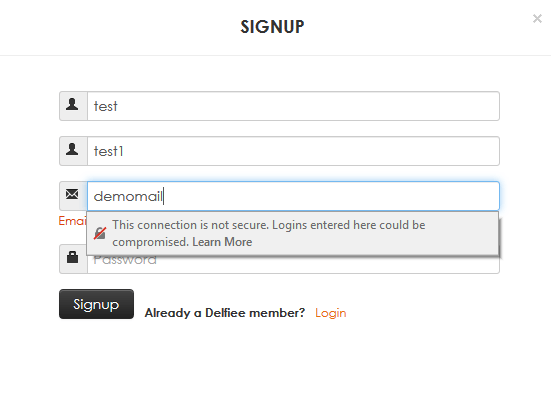
Task: Click the red 'Emai' validation error text
Action: coord(72,221)
